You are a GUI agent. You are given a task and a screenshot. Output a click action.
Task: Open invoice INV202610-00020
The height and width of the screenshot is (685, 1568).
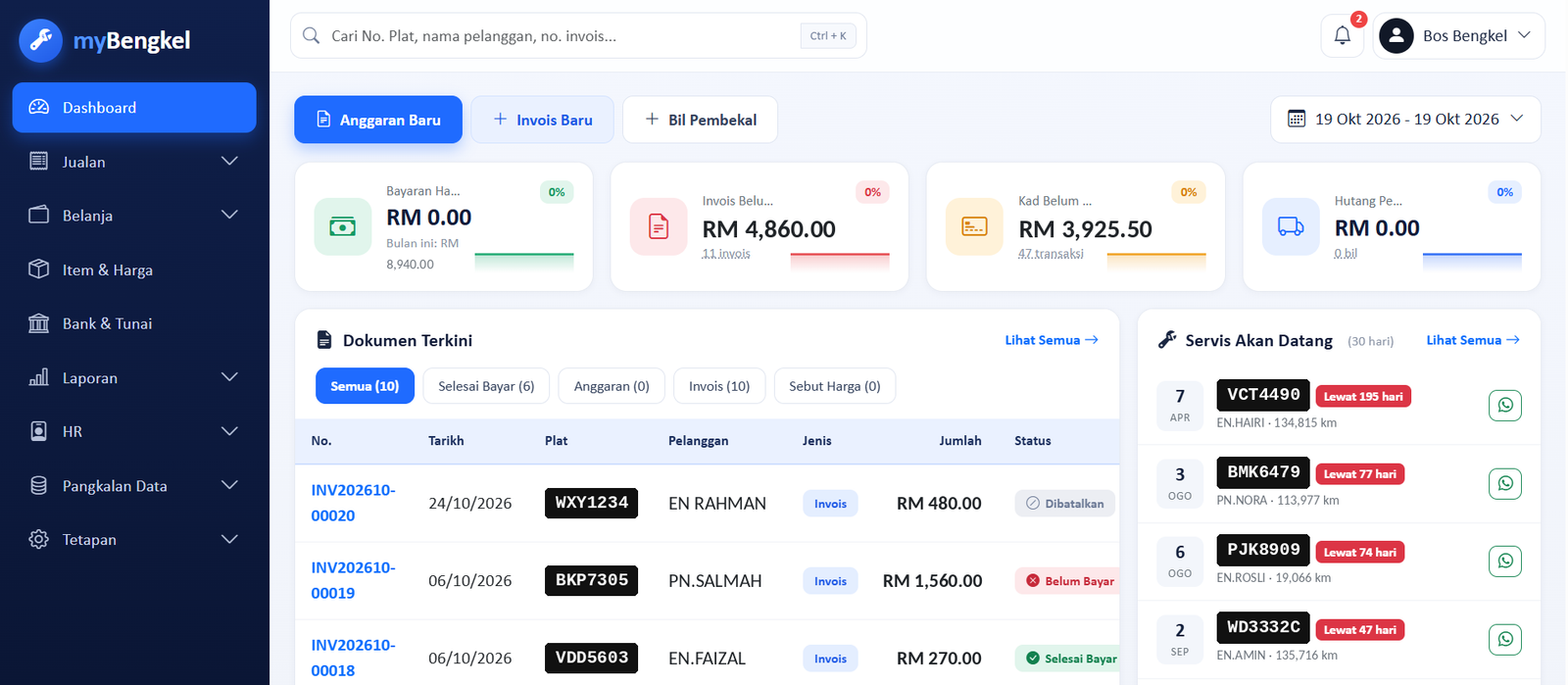pos(353,503)
